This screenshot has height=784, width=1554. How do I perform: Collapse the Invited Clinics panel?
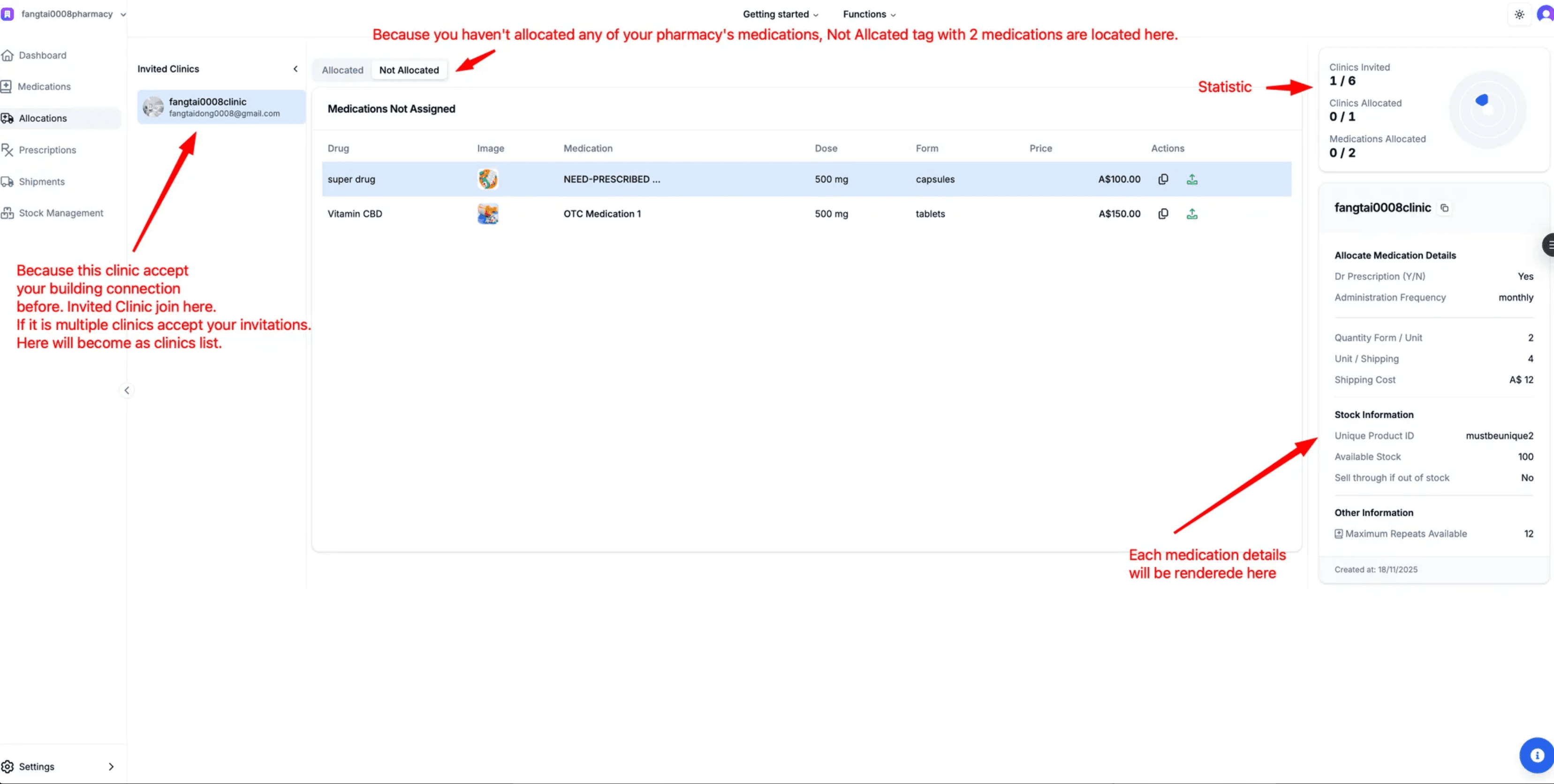pos(296,69)
